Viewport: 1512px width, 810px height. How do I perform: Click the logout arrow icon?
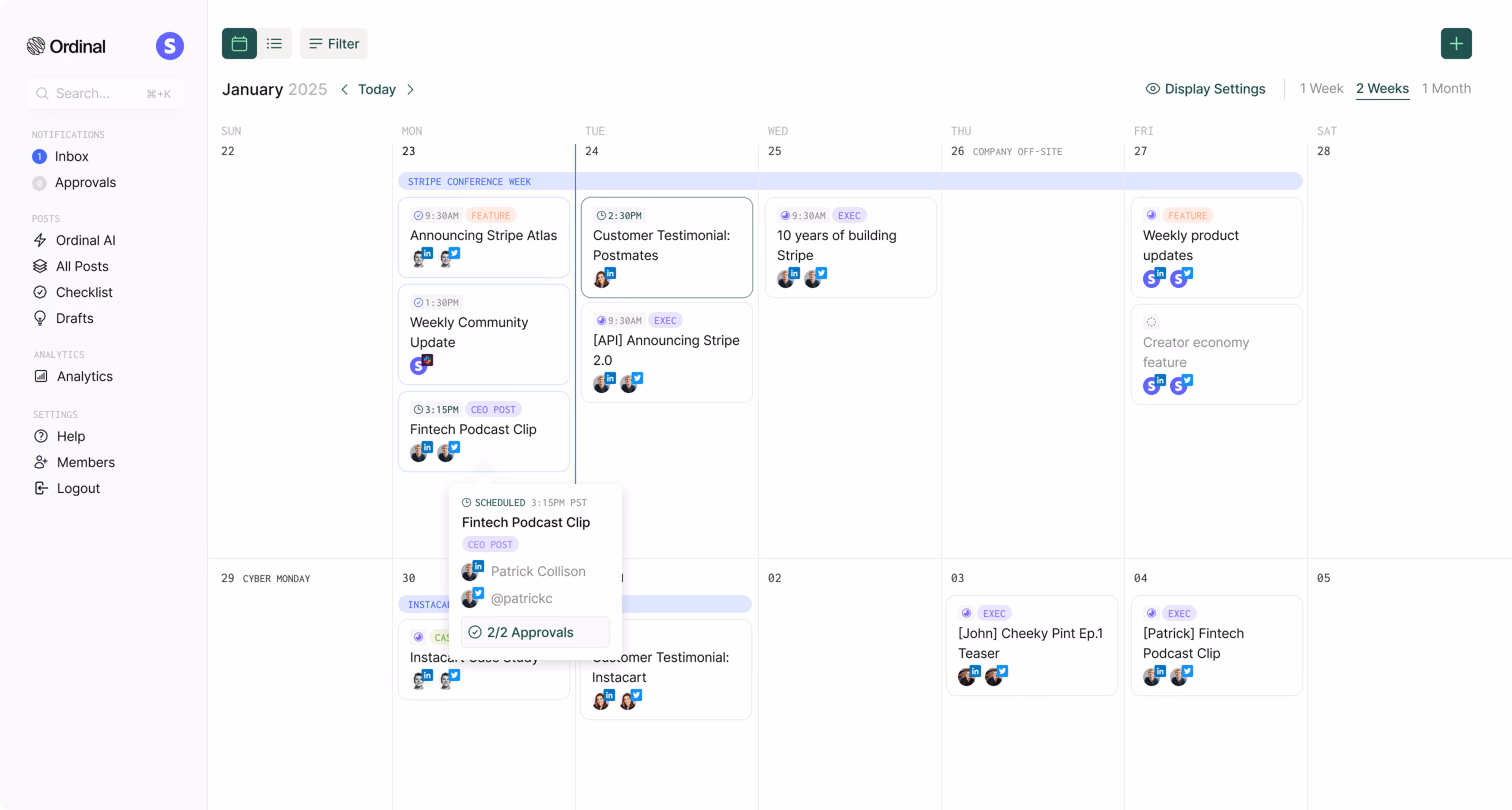pyautogui.click(x=41, y=488)
